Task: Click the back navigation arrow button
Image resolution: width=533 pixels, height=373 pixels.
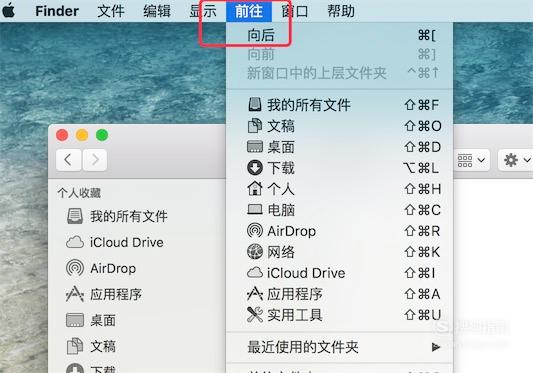Action: pos(68,160)
